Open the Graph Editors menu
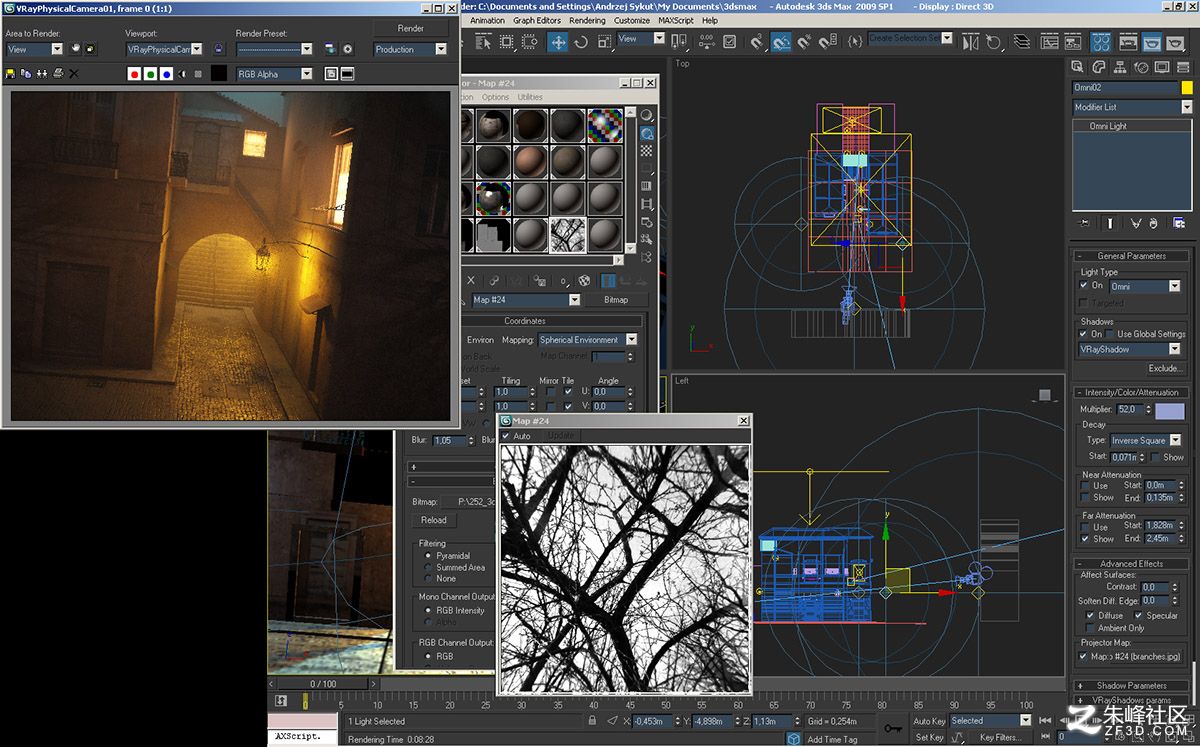1200x747 pixels. [x=537, y=20]
